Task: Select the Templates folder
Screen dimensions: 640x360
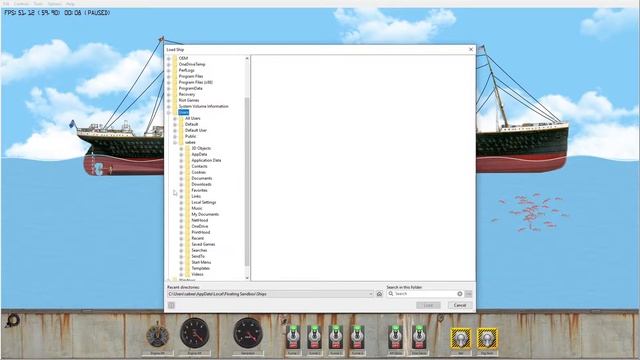Action: (200, 268)
